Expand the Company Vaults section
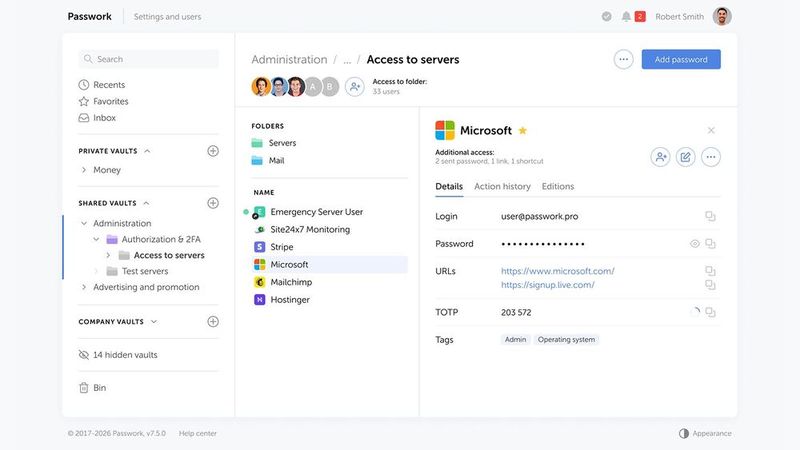 point(154,322)
